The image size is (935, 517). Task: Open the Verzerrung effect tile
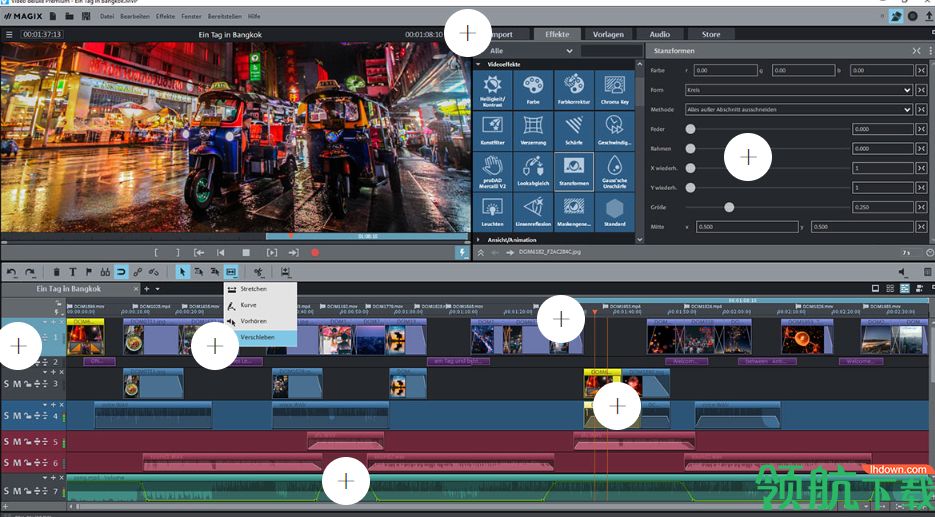(533, 131)
